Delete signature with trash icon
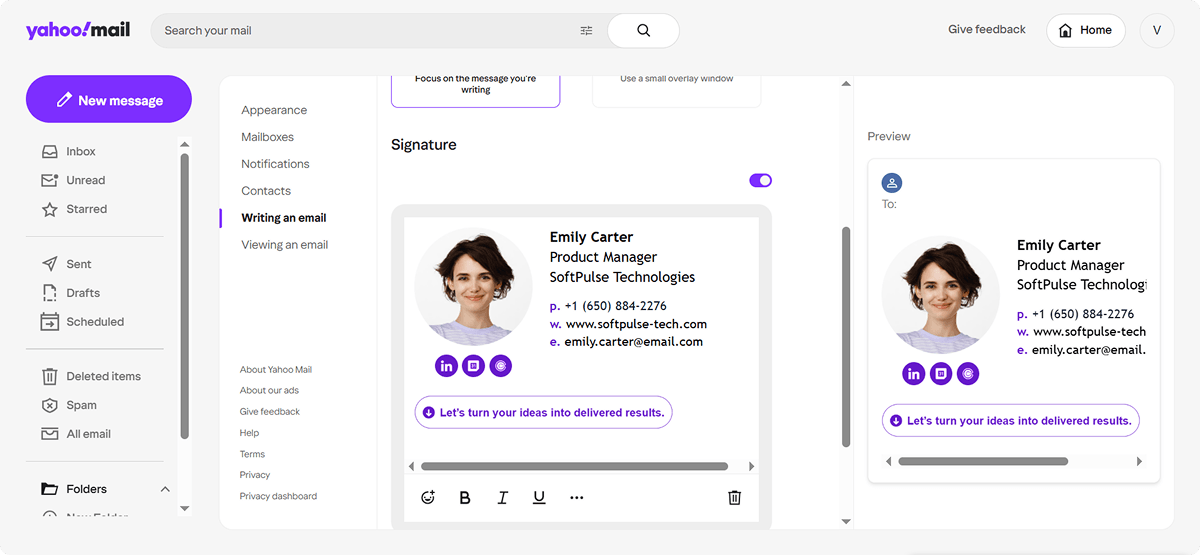The image size is (1200, 555). tap(735, 498)
